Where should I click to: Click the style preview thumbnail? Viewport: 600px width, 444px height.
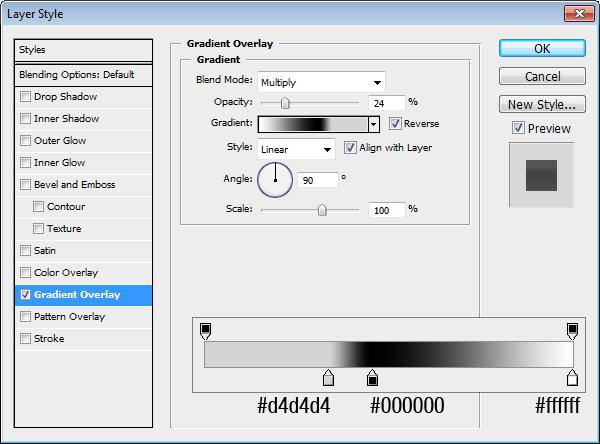tap(541, 175)
